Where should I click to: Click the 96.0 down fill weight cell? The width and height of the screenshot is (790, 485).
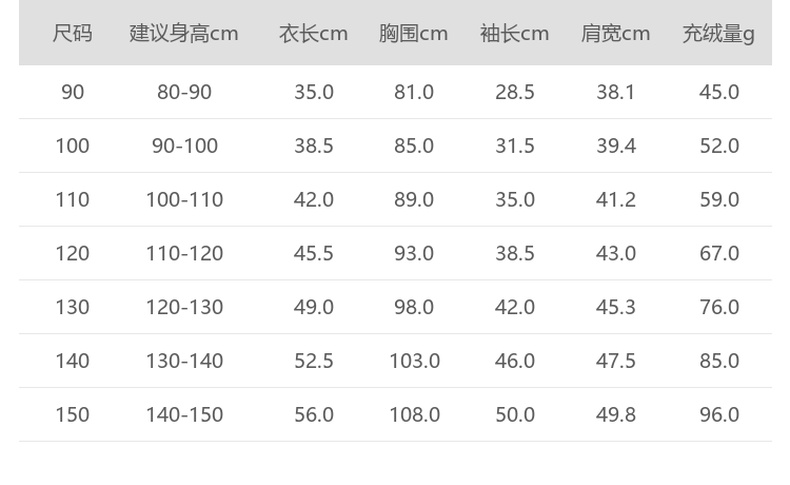[719, 414]
